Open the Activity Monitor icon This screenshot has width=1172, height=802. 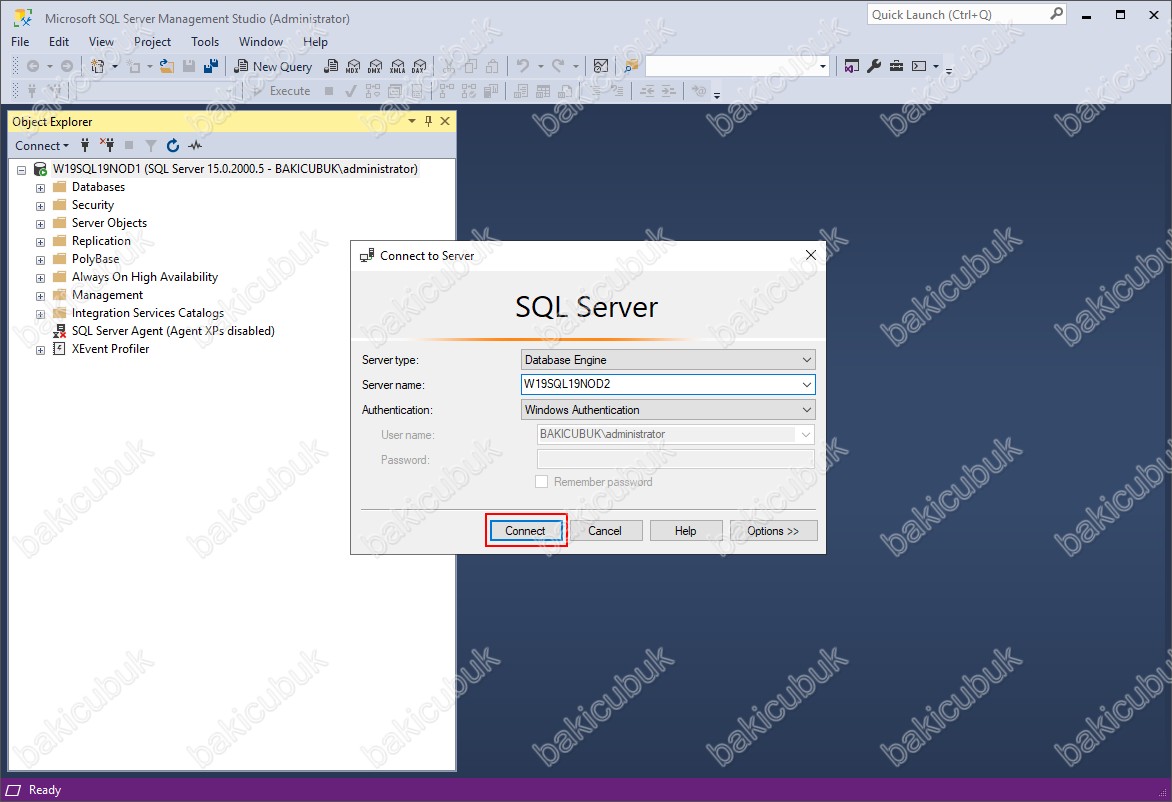[x=601, y=67]
